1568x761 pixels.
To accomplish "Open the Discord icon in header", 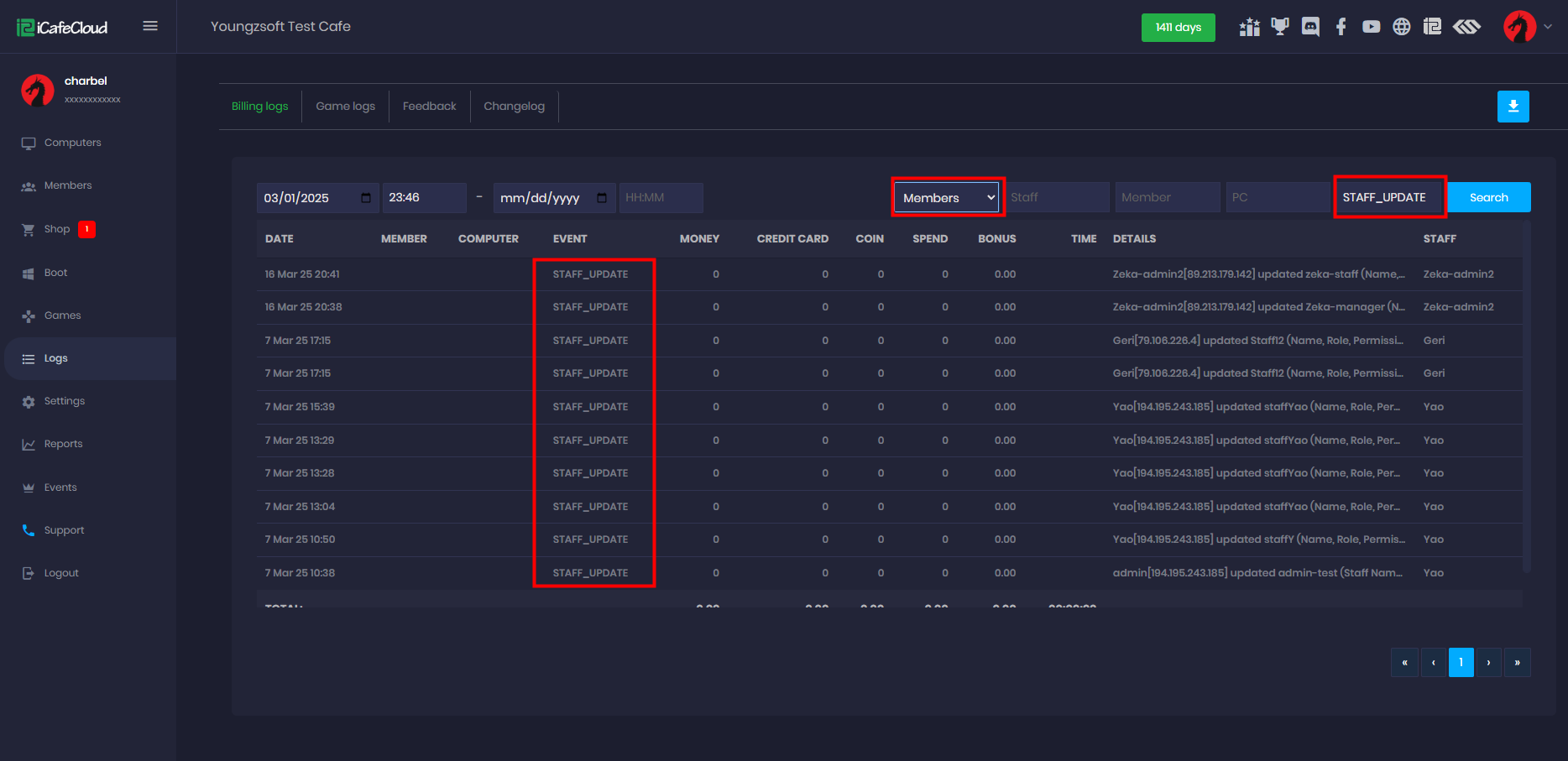I will click(x=1310, y=27).
